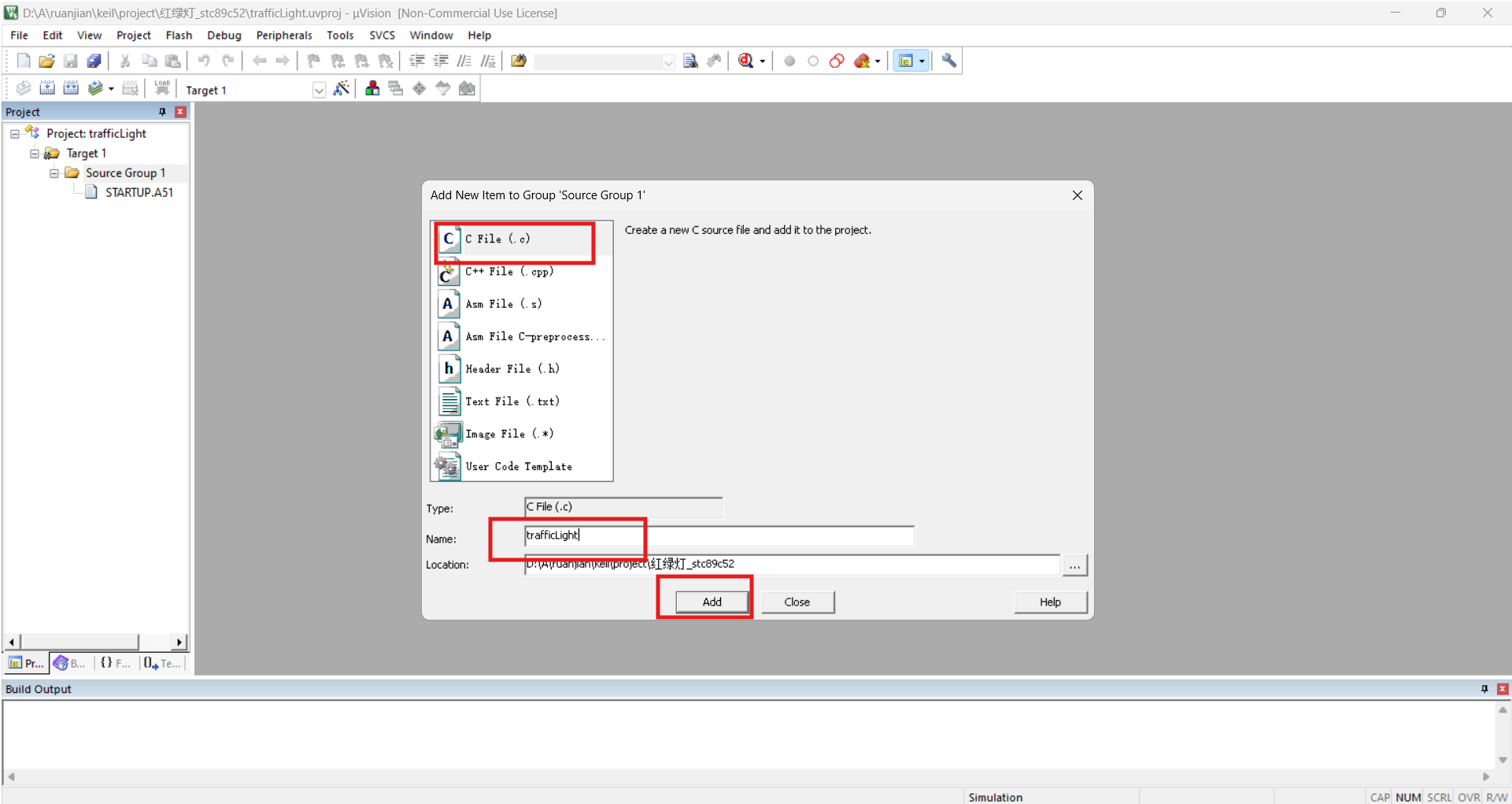Pin the Project panel
Image resolution: width=1512 pixels, height=804 pixels.
163,112
